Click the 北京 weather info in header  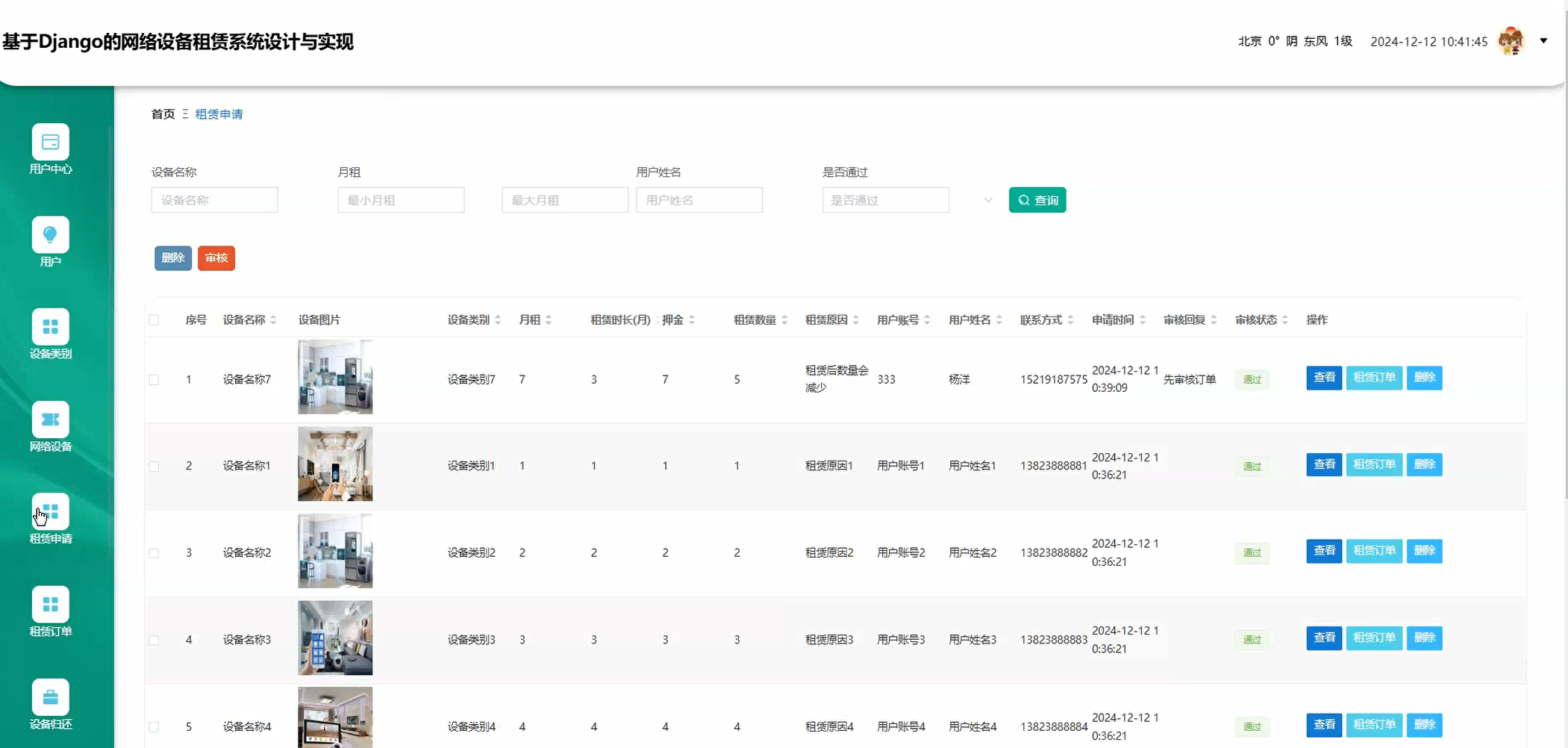pos(1295,41)
